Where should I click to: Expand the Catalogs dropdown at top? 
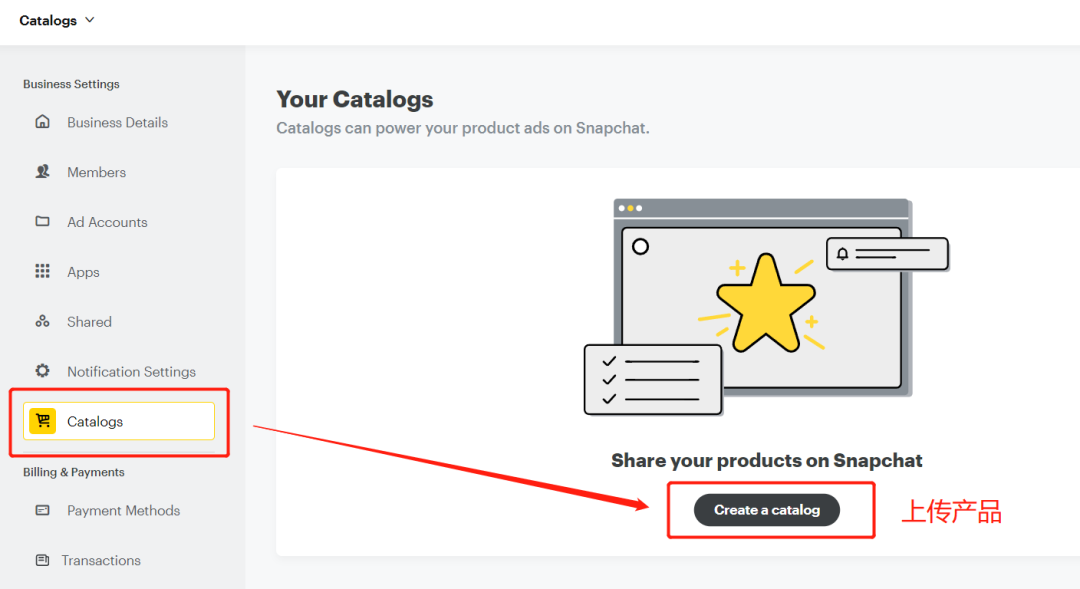(57, 20)
